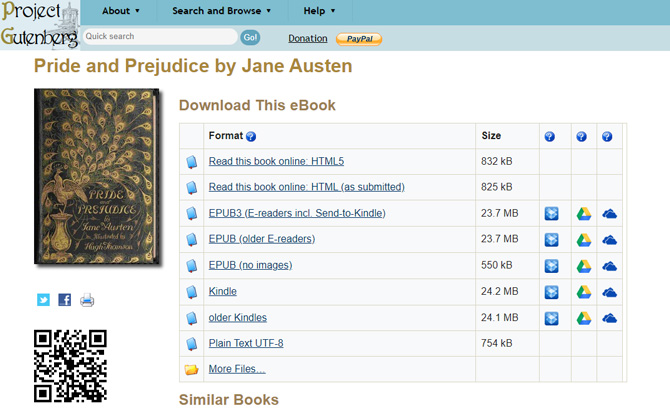
Task: Download EPUB3 (E-readers incl. Send-to-Kindle)
Action: [297, 213]
